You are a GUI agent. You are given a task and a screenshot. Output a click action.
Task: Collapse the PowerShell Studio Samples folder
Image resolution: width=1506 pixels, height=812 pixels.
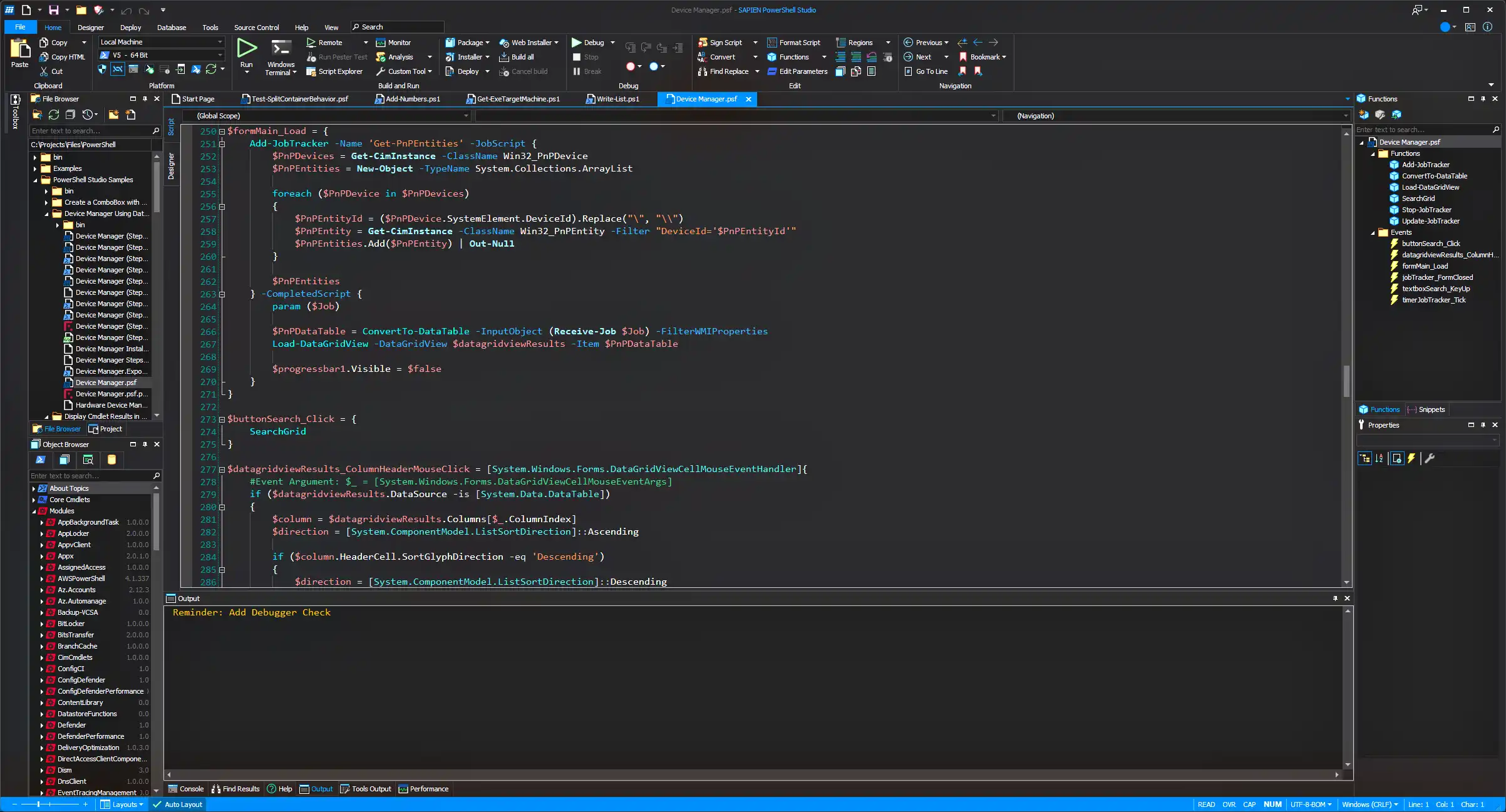pos(35,180)
